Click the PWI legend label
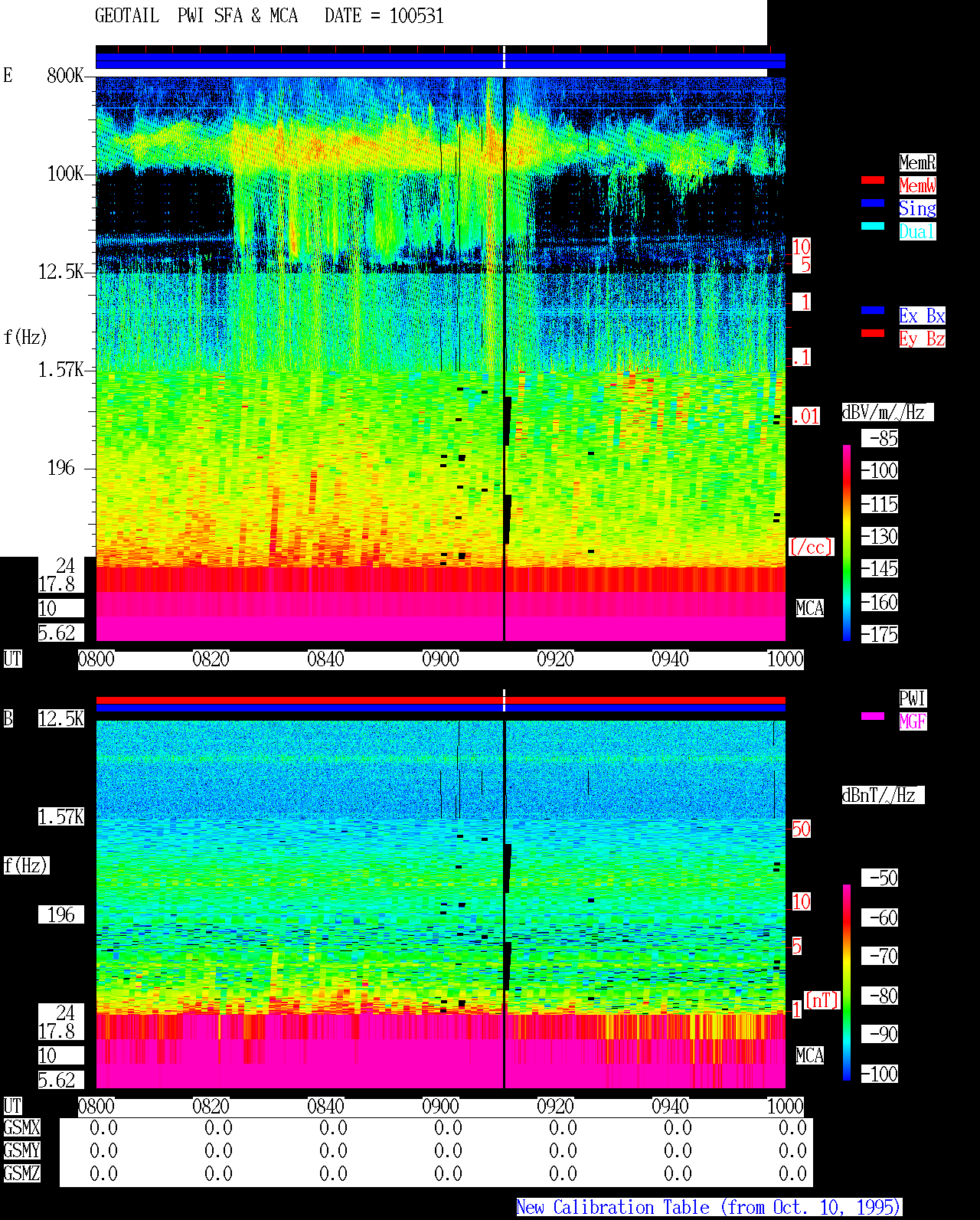 coord(913,698)
